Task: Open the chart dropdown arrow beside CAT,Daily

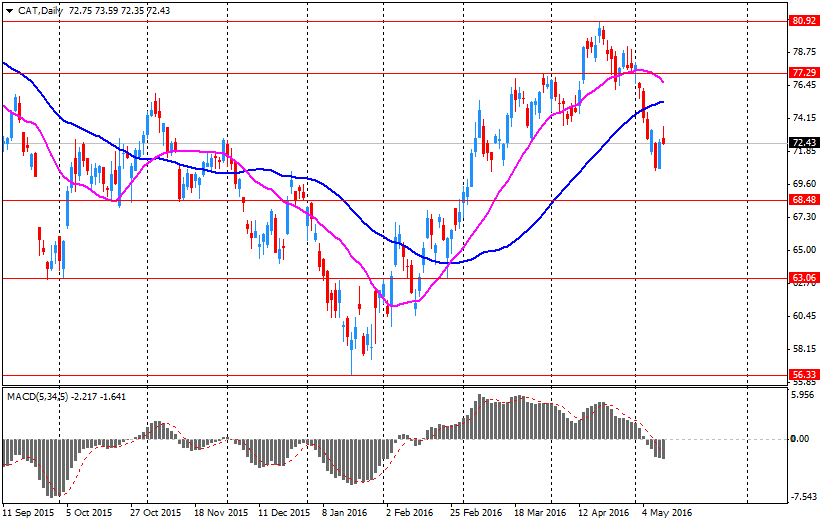Action: coord(9,11)
